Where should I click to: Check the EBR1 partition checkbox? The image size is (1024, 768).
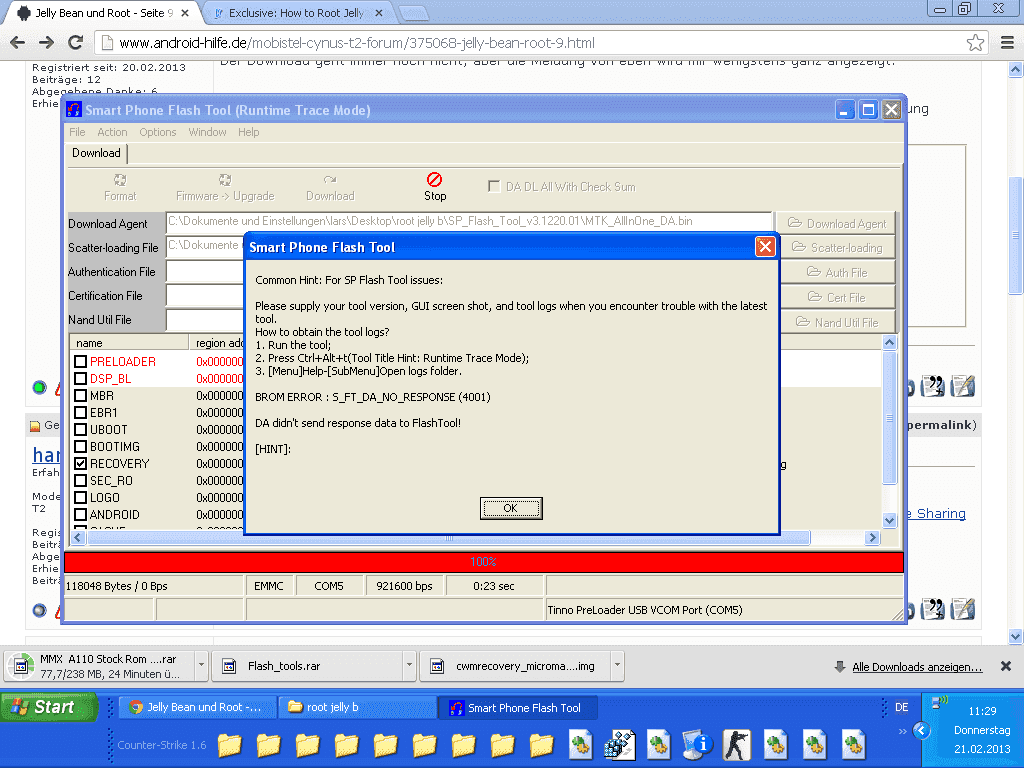point(80,412)
